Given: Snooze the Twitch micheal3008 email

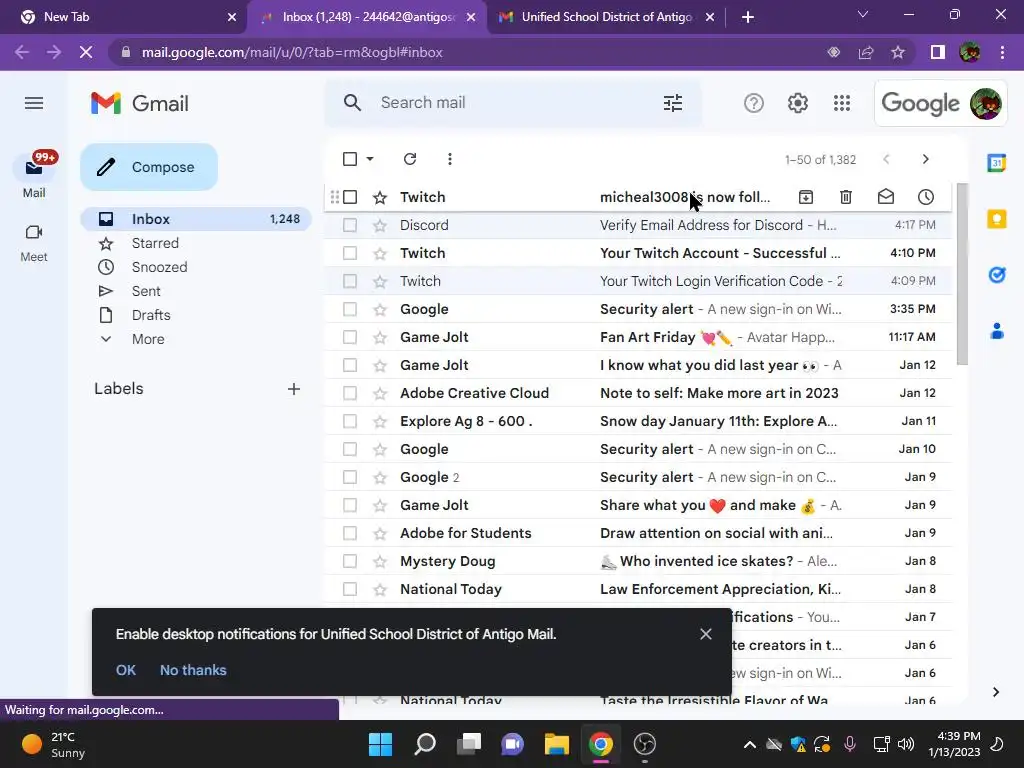Looking at the screenshot, I should 925,197.
